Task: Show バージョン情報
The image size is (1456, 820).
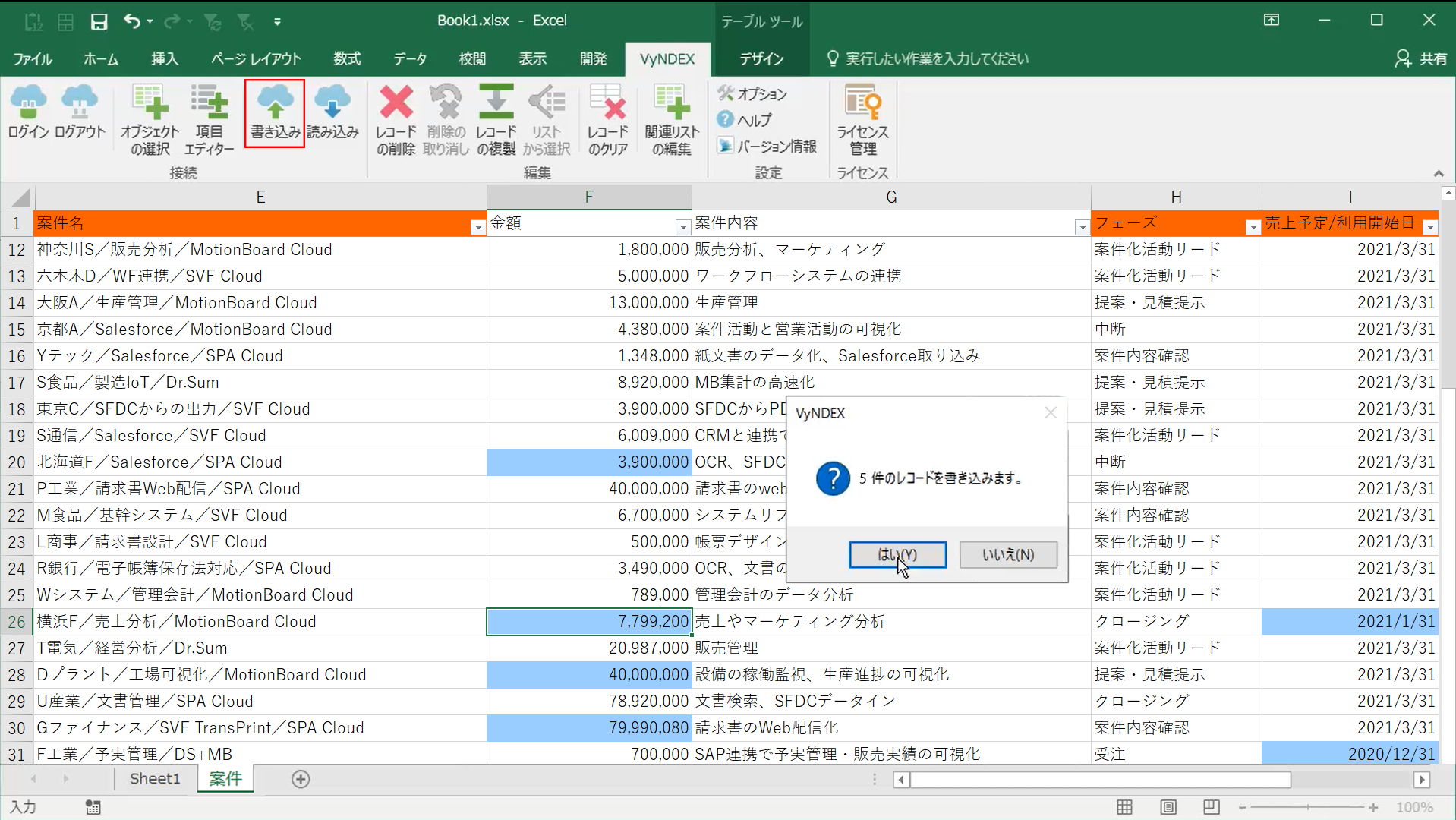Action: coord(767,146)
